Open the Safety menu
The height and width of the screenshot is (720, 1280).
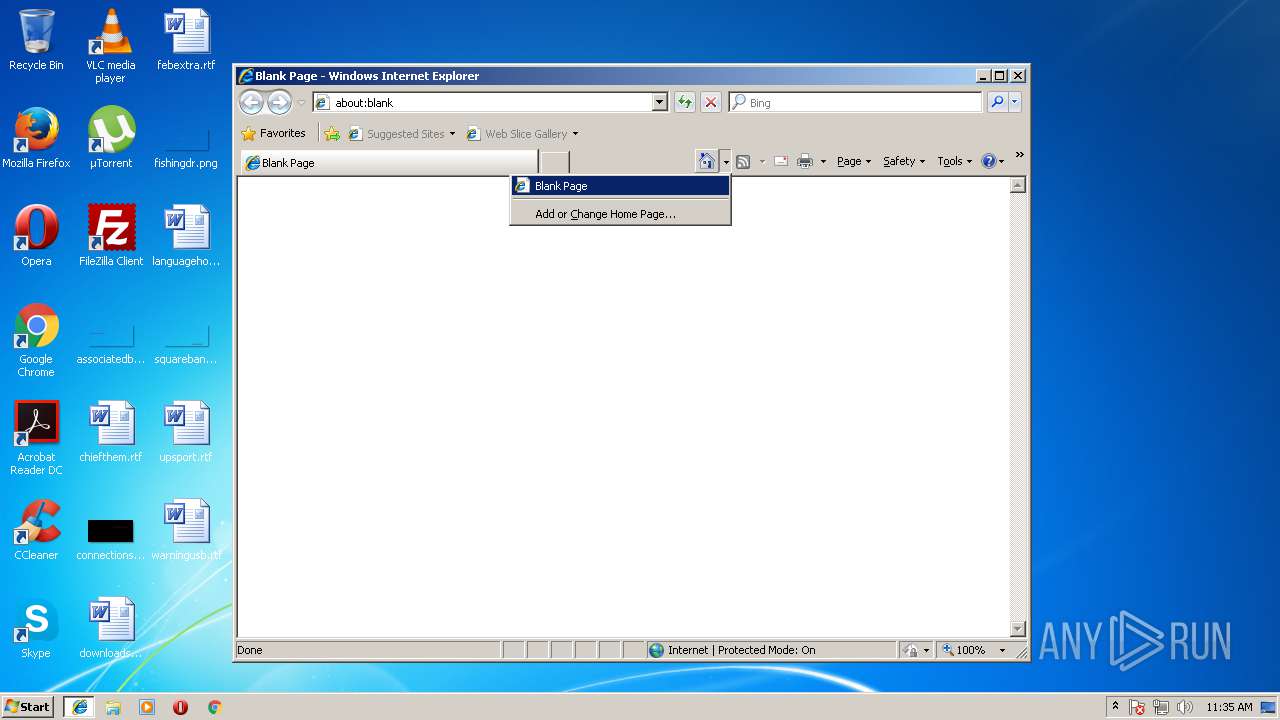coord(904,161)
